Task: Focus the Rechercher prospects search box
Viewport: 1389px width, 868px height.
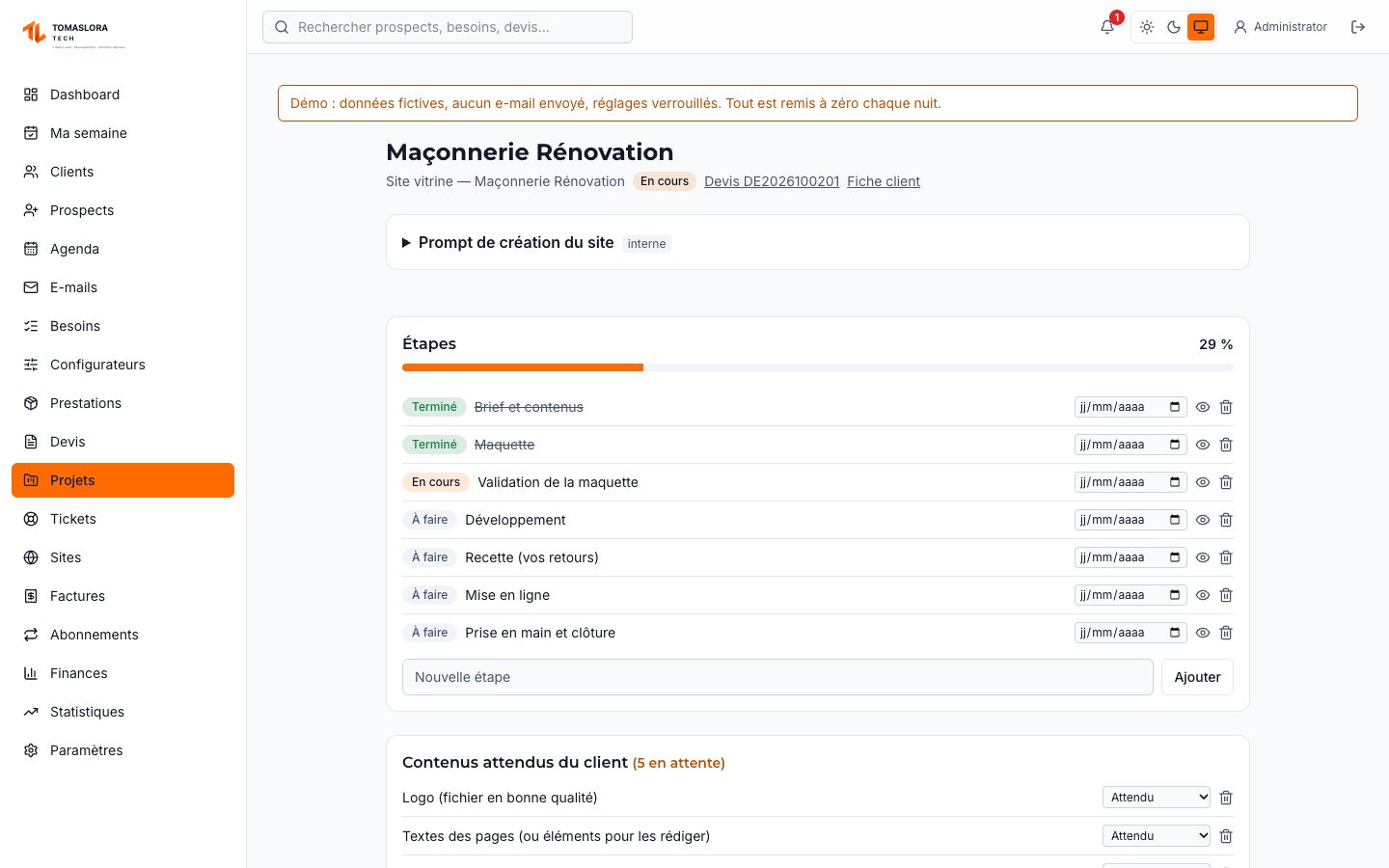Action: (448, 27)
